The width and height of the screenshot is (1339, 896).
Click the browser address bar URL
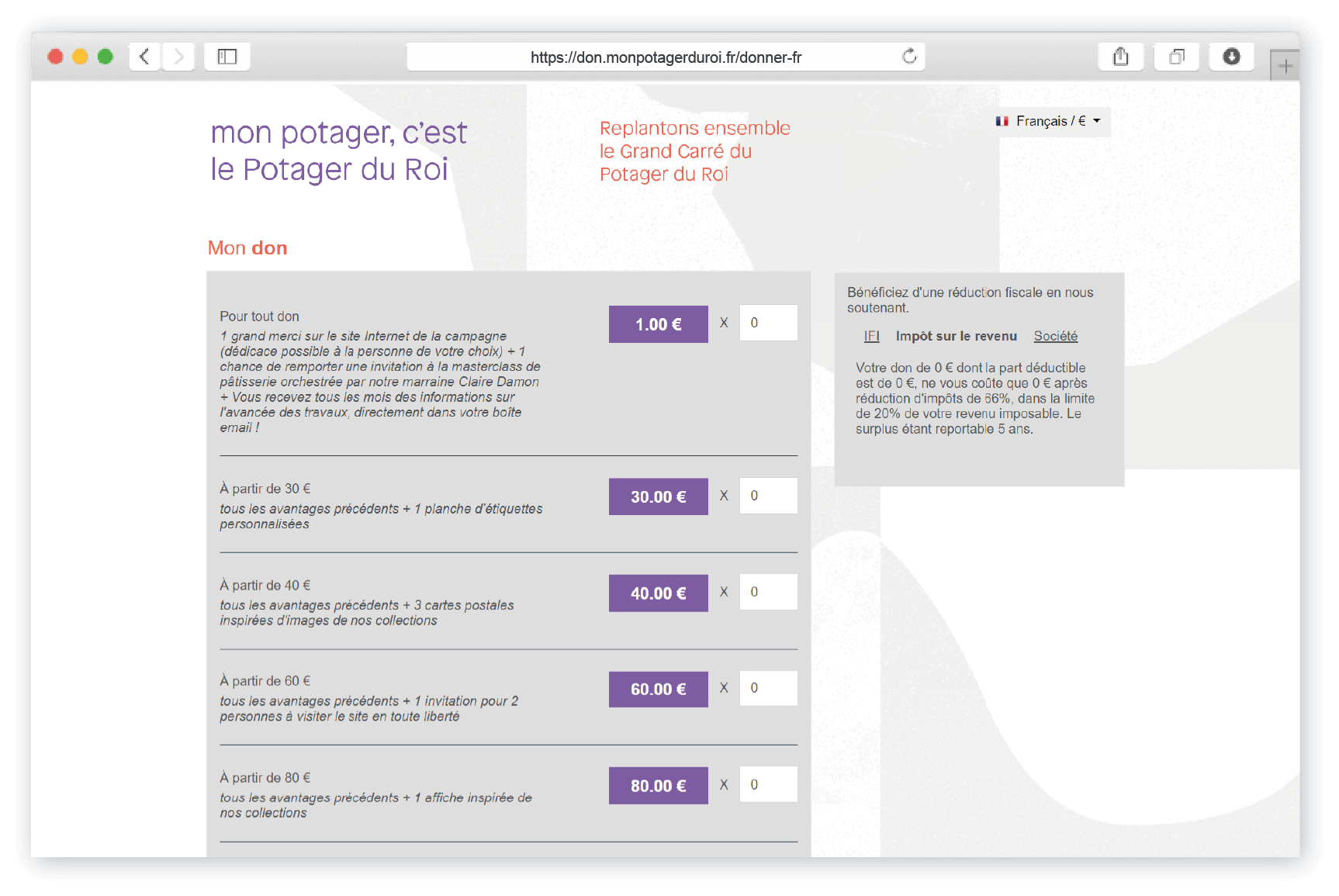pos(666,57)
